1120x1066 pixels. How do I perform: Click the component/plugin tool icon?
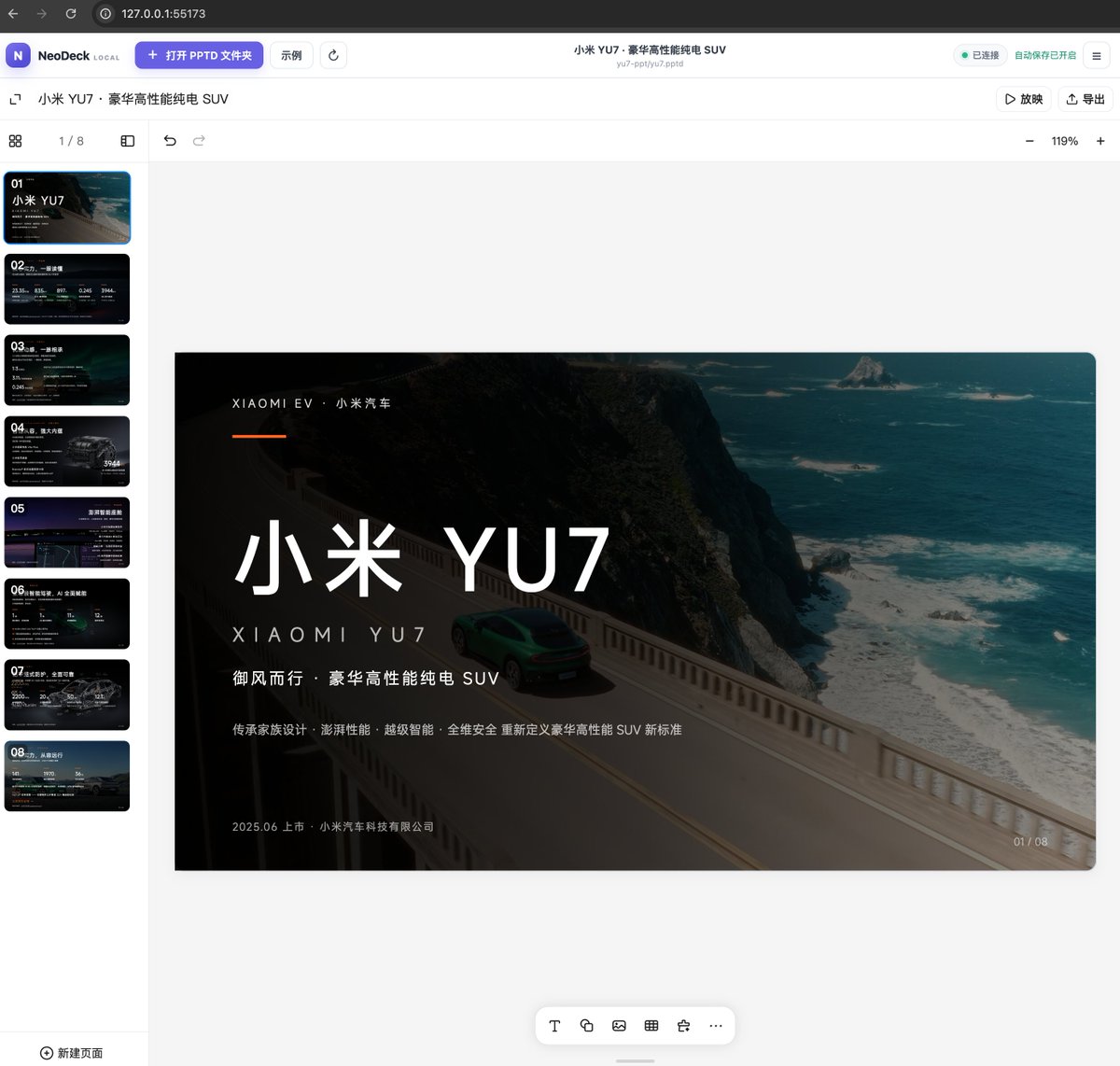[684, 1026]
